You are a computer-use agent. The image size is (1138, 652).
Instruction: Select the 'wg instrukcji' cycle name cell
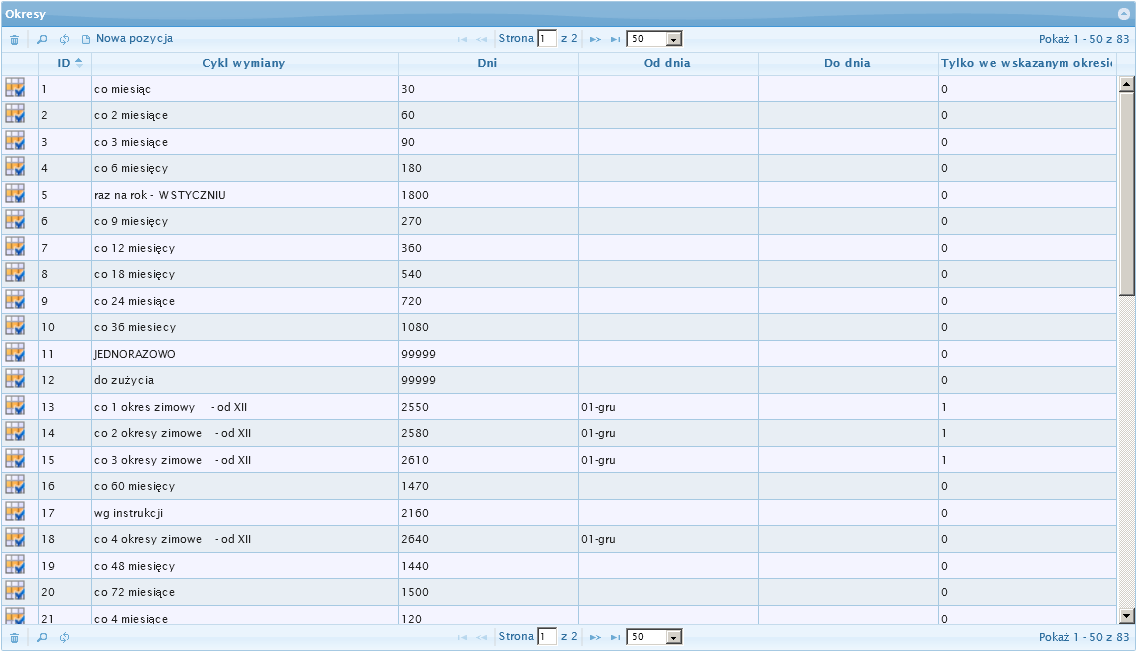(x=245, y=513)
